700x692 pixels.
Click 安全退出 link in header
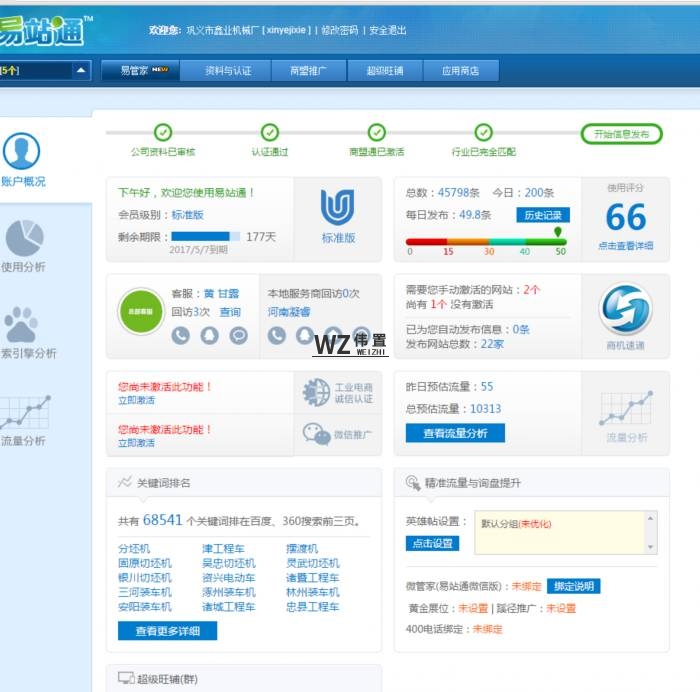click(x=388, y=30)
